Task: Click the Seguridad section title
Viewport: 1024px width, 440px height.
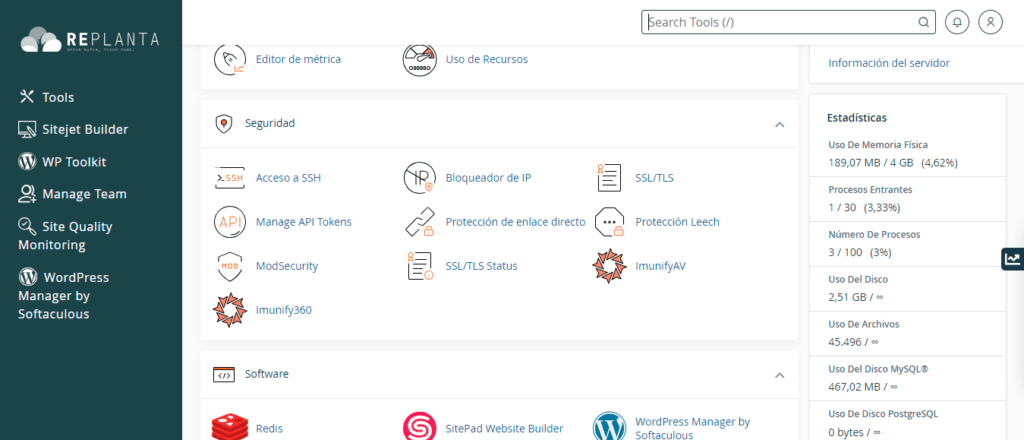Action: pyautogui.click(x=270, y=123)
